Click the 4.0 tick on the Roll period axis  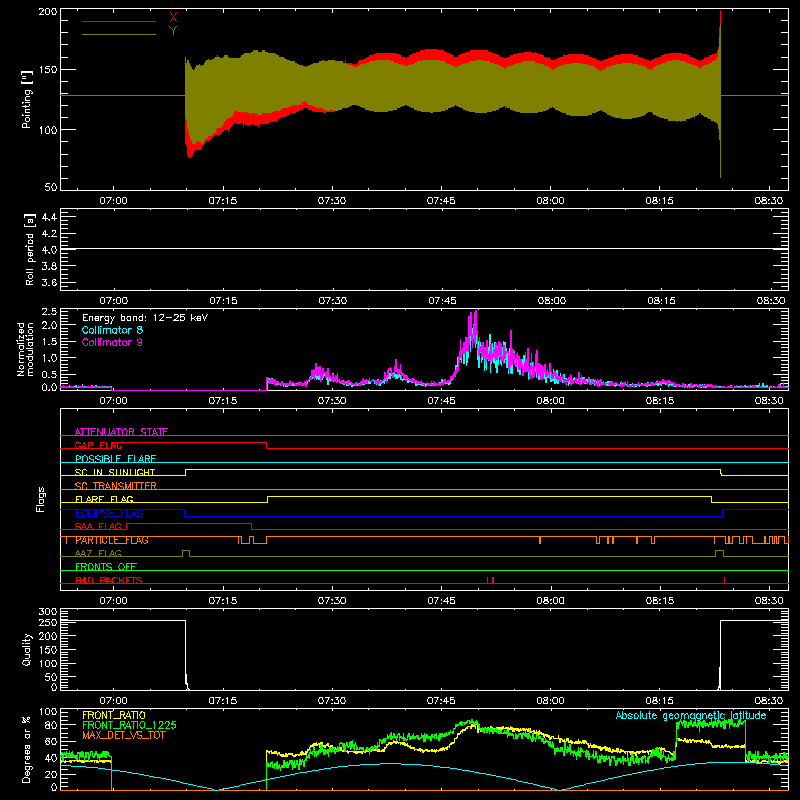click(49, 250)
